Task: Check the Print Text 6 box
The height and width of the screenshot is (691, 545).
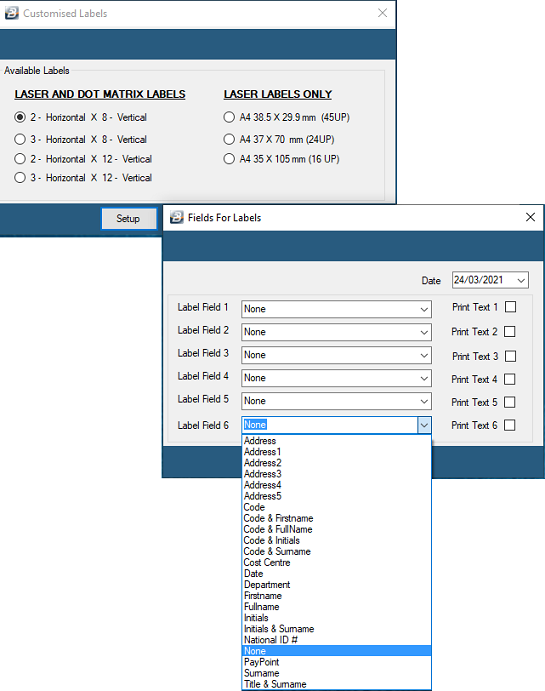Action: [x=509, y=425]
